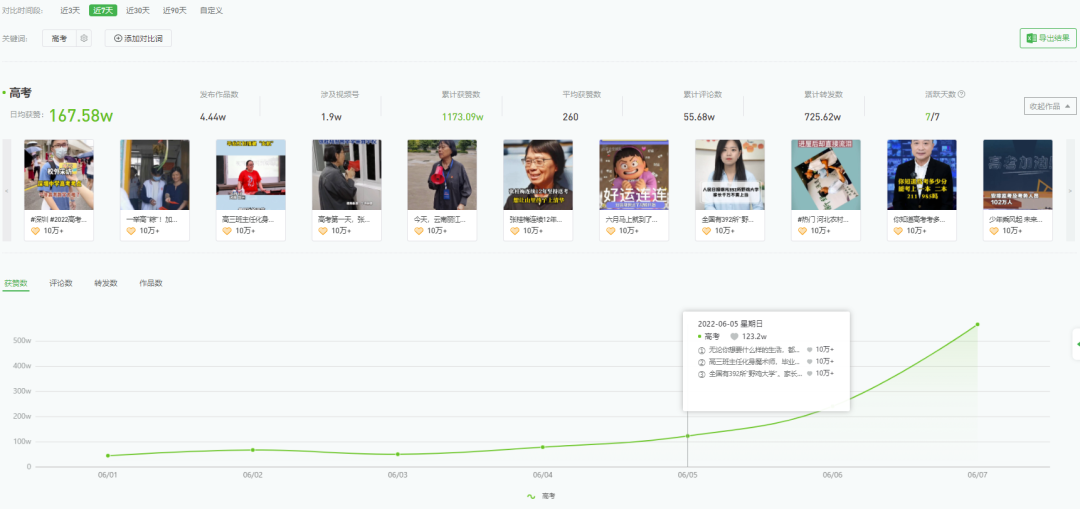Click the gear icon beside keyword 高考
This screenshot has height=509, width=1080.
84,38
